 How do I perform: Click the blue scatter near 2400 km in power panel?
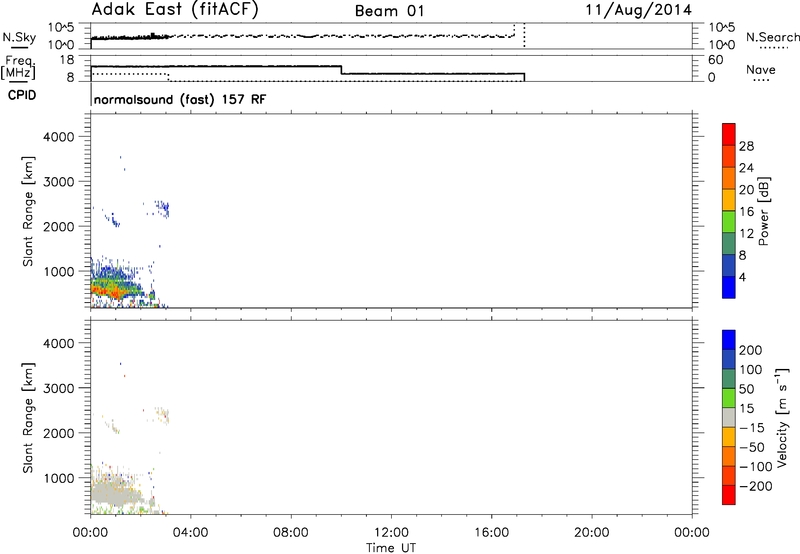coord(163,208)
